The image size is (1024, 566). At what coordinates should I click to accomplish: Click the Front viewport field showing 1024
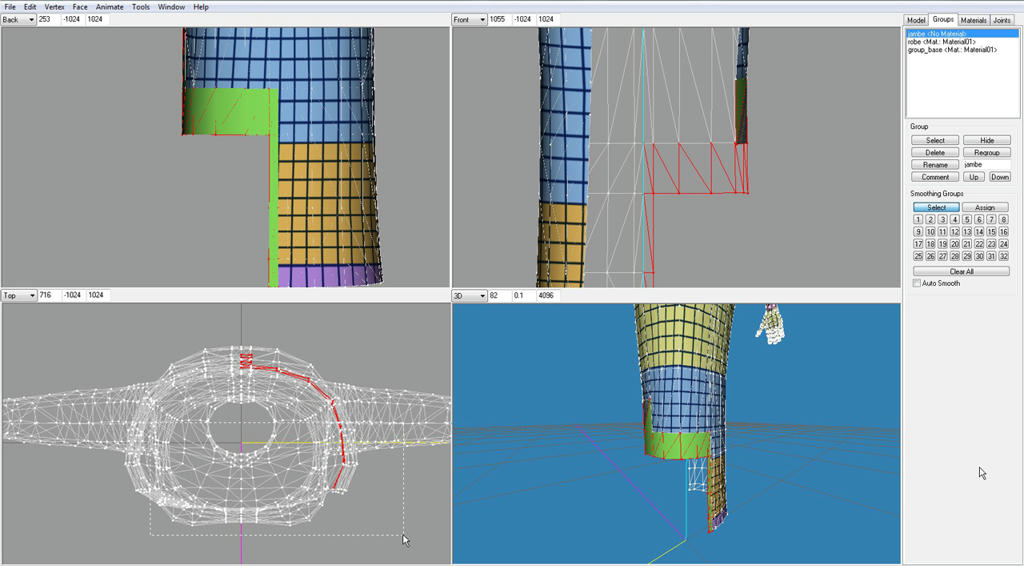[x=549, y=20]
